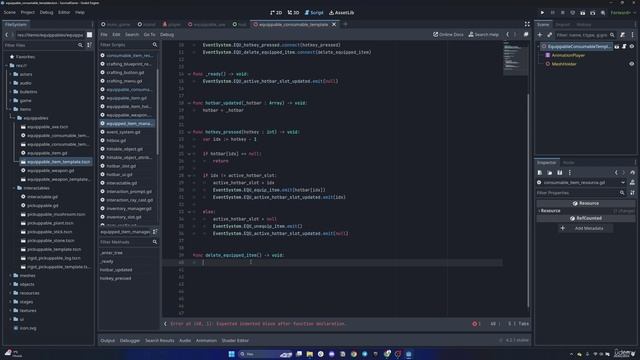Jump to hotkey_pressed in methods list
This screenshot has height=360, width=640.
tap(116, 278)
